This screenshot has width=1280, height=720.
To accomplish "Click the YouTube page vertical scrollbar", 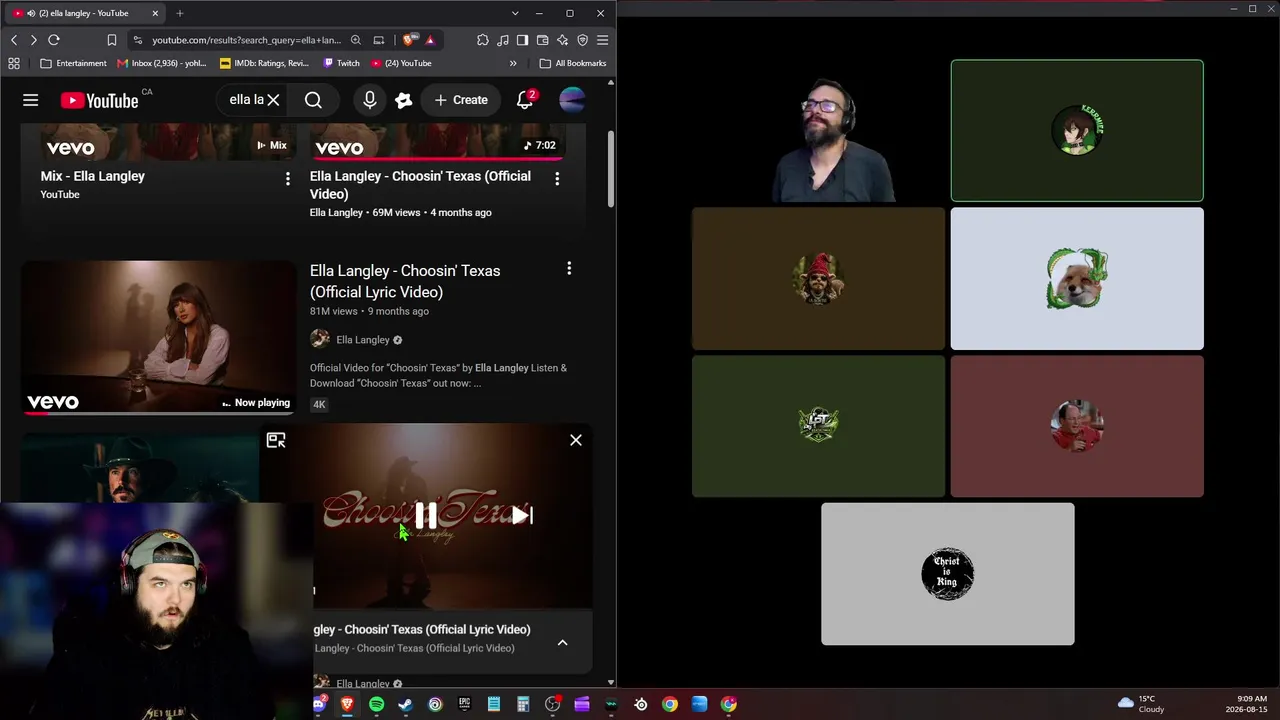I will pos(611,168).
